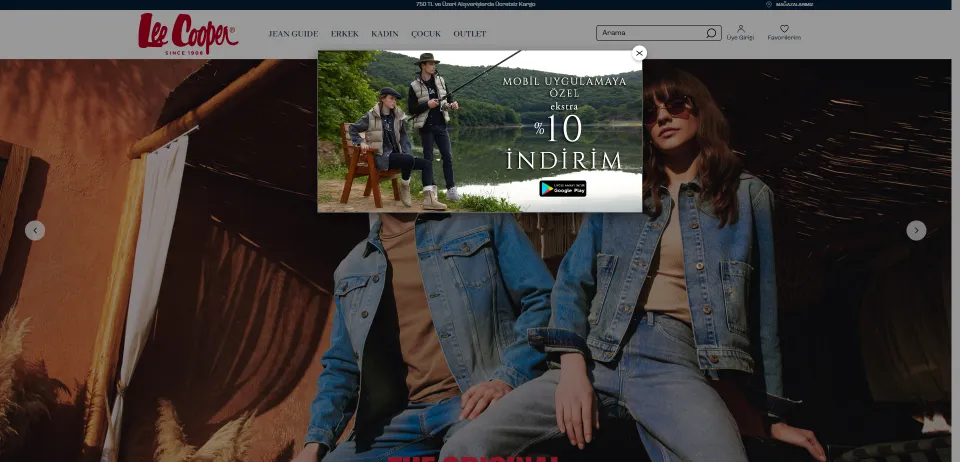960x462 pixels.
Task: Click the Mağazalarımız store locator link
Action: [x=789, y=4]
